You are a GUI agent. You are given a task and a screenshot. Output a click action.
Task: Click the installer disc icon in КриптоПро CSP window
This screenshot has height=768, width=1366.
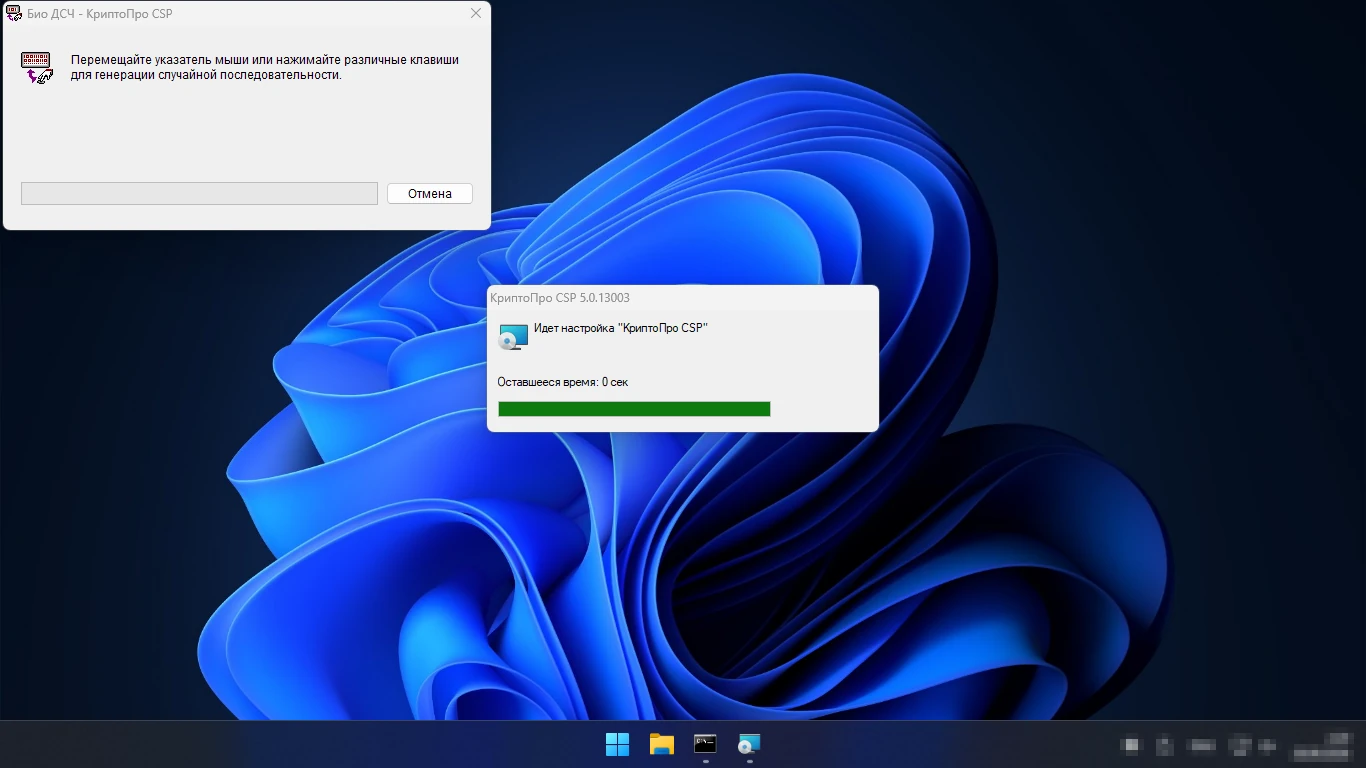[x=513, y=337]
